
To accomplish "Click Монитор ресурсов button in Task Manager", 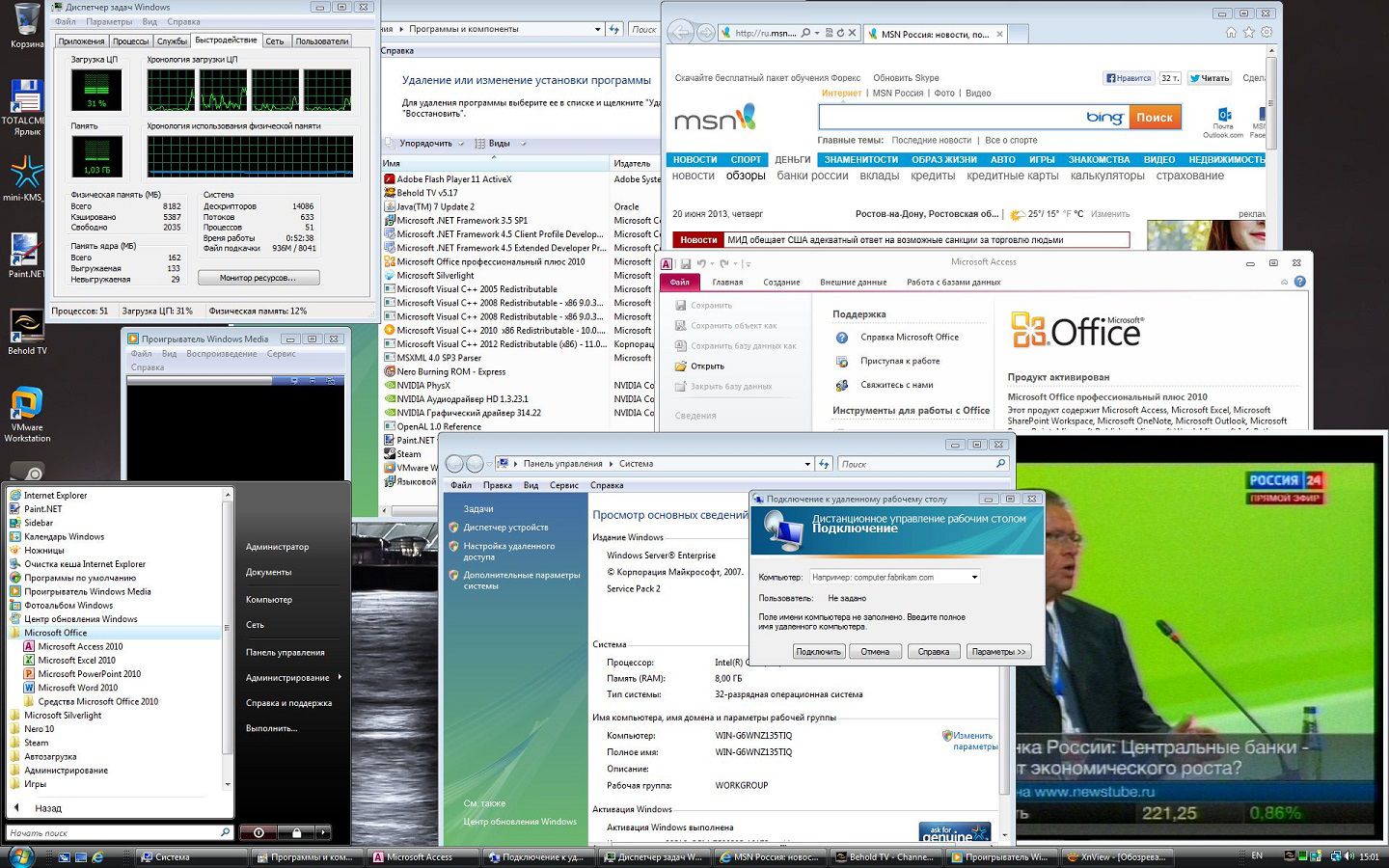I will (259, 278).
